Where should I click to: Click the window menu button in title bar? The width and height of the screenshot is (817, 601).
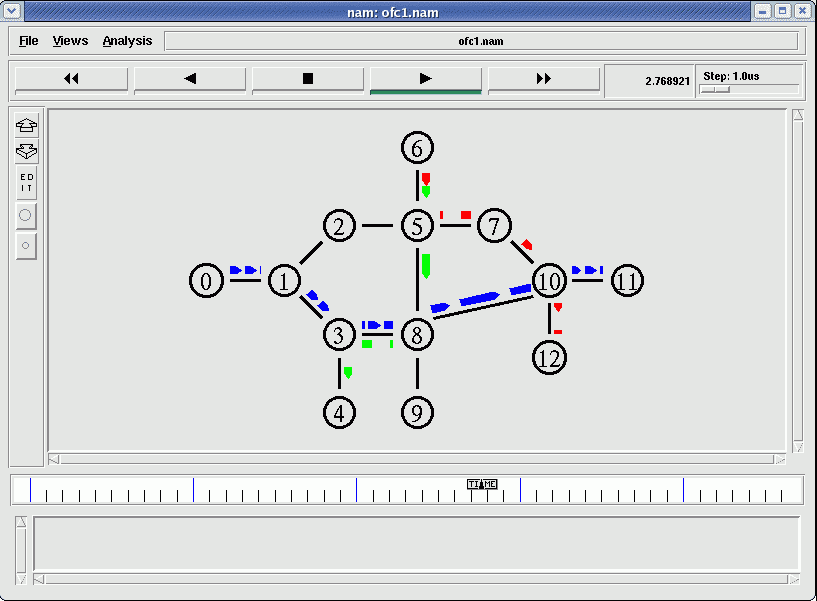pyautogui.click(x=12, y=10)
